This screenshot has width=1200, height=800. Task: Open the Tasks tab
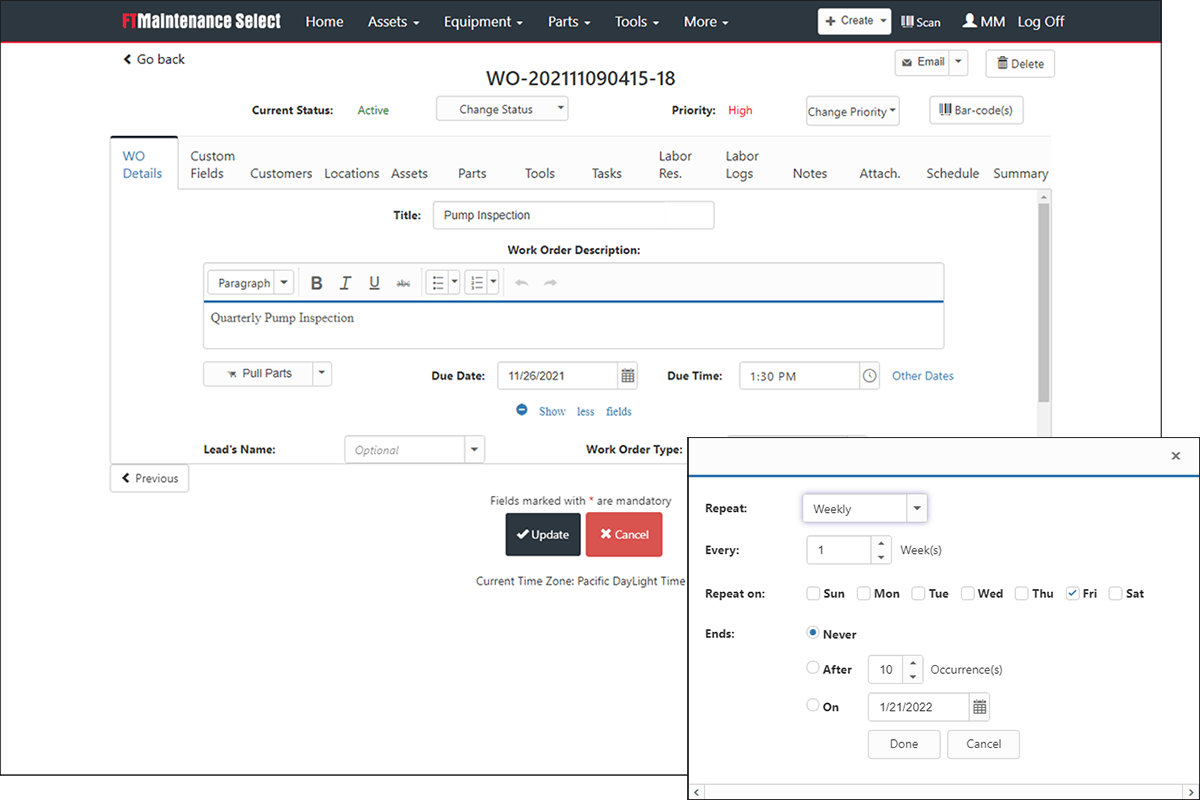tap(607, 173)
